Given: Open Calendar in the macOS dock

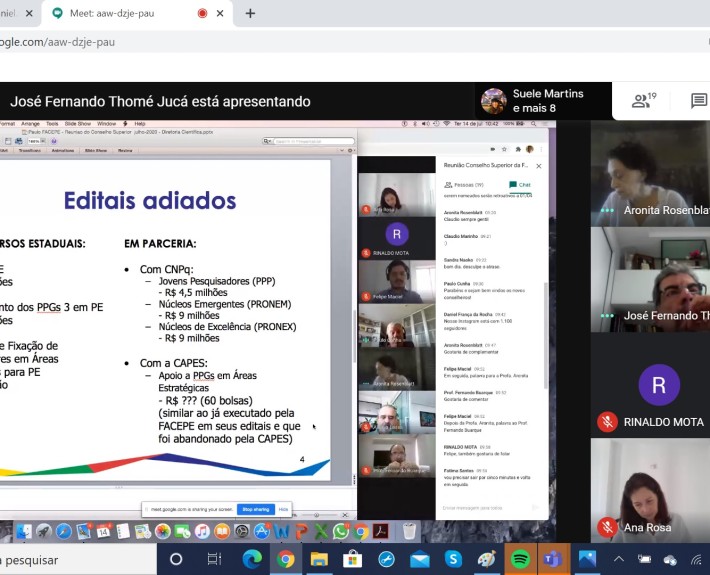Looking at the screenshot, I should pyautogui.click(x=103, y=531).
